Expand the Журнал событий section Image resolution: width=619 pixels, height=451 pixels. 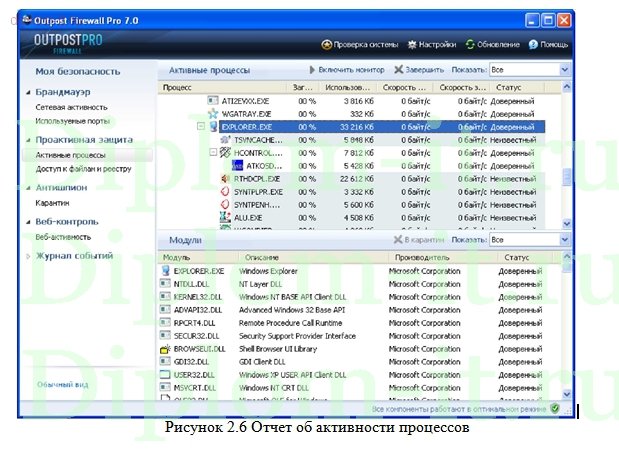pos(28,256)
